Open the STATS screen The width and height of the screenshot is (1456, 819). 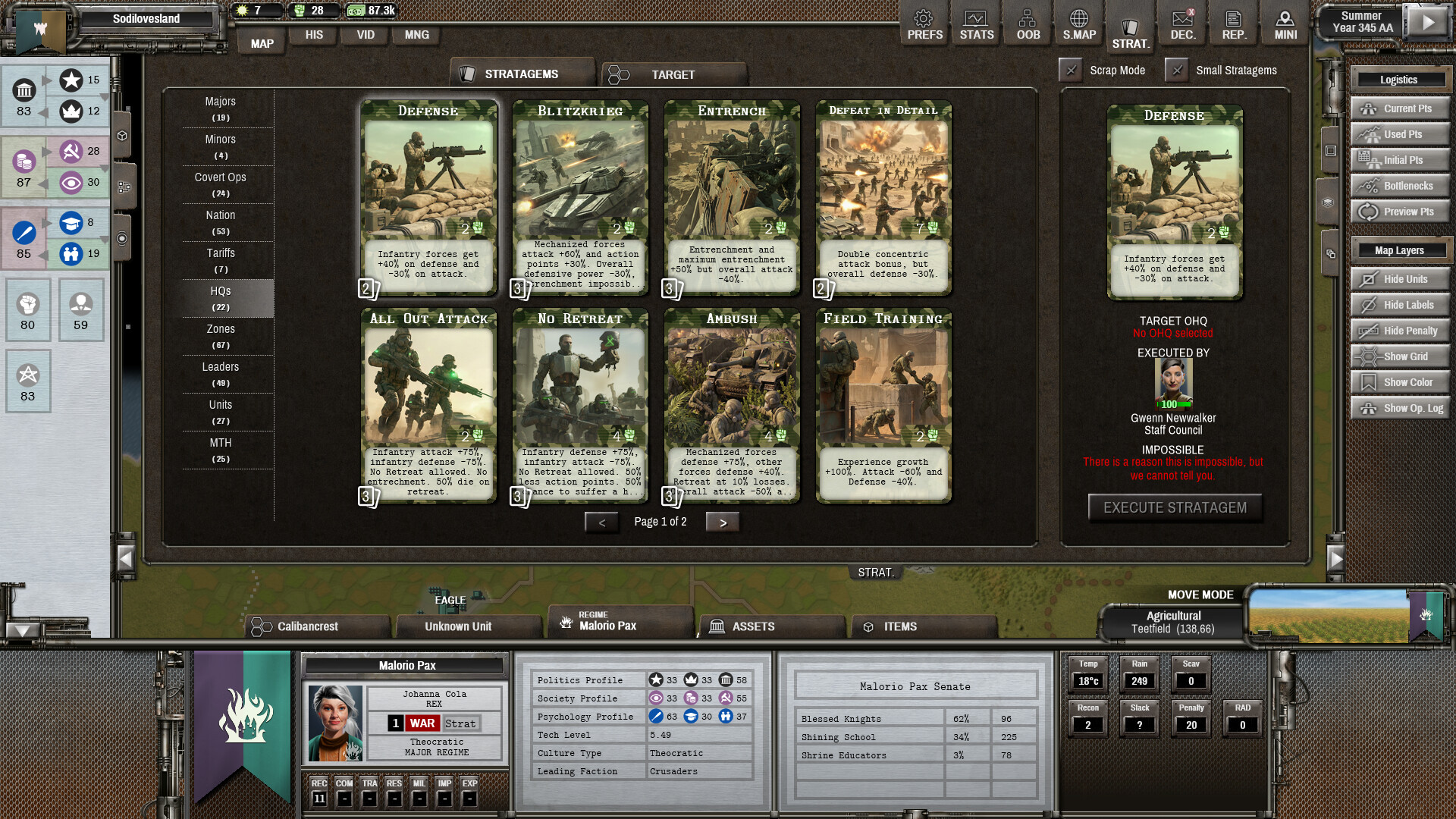pos(976,24)
